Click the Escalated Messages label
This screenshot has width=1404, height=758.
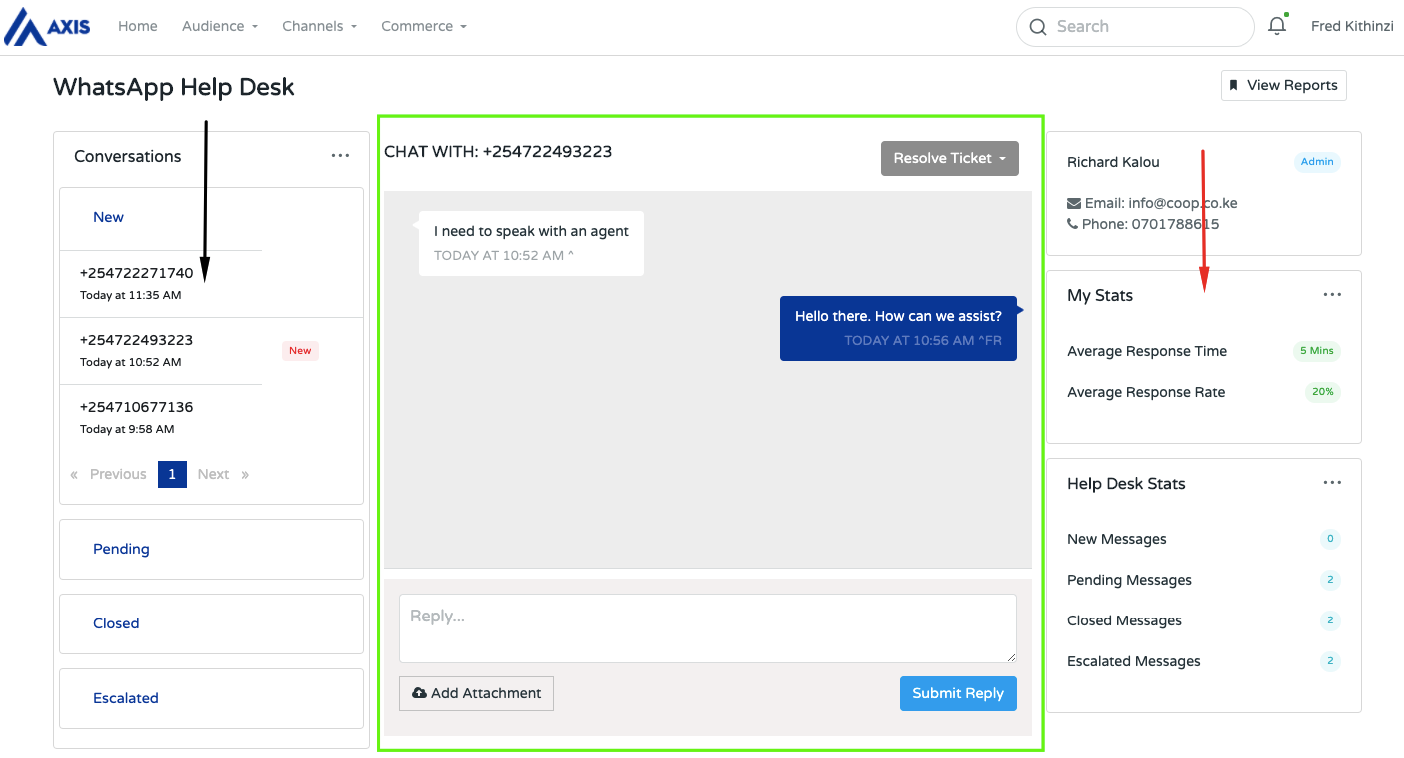pyautogui.click(x=1134, y=661)
